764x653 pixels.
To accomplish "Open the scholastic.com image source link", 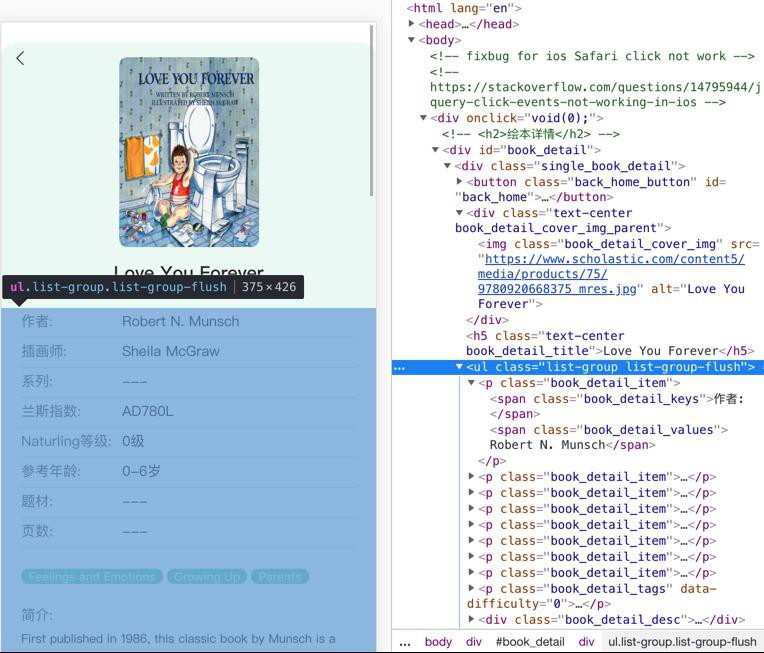I will 611,274.
